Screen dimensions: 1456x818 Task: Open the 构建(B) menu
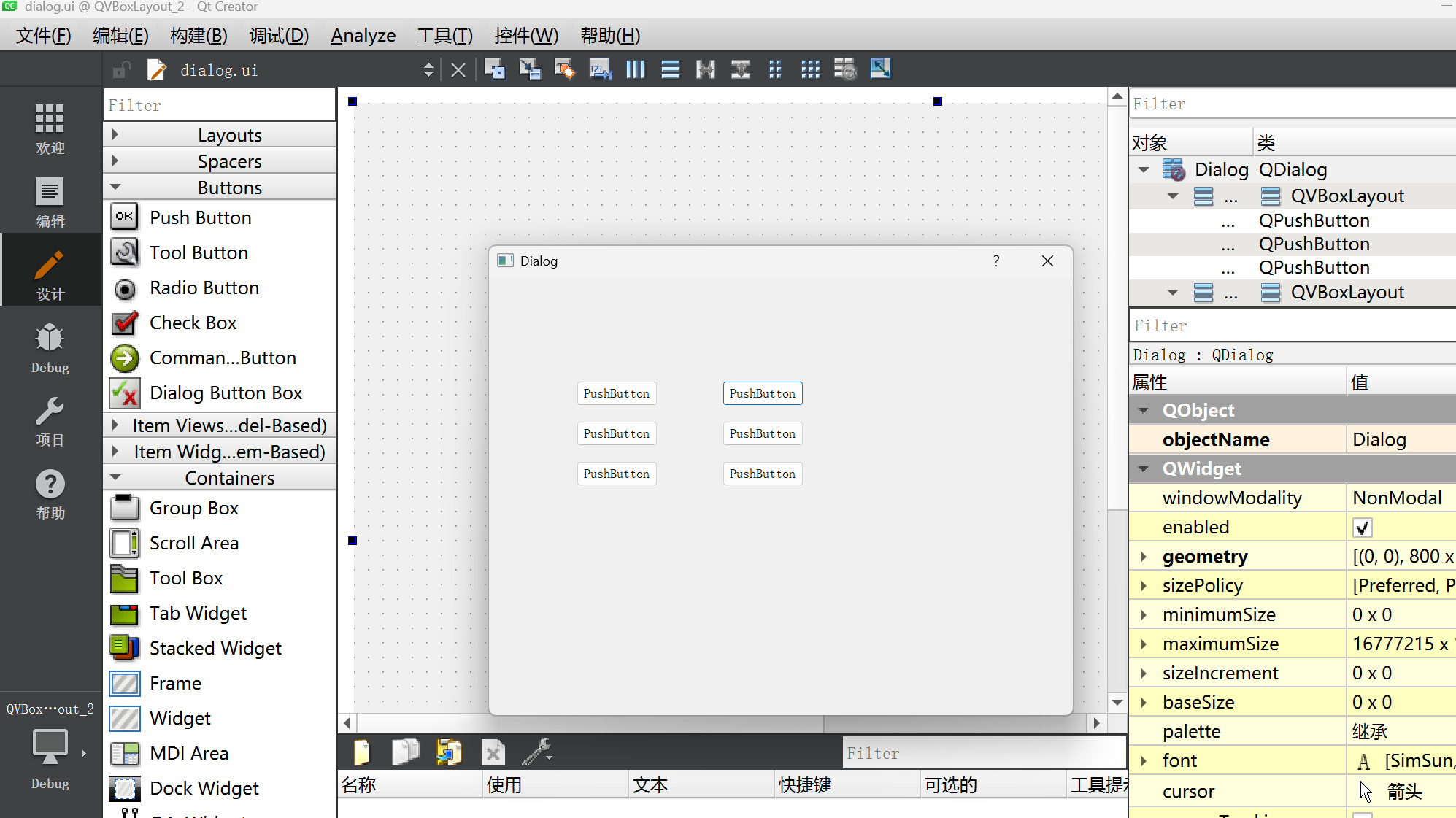click(x=199, y=35)
